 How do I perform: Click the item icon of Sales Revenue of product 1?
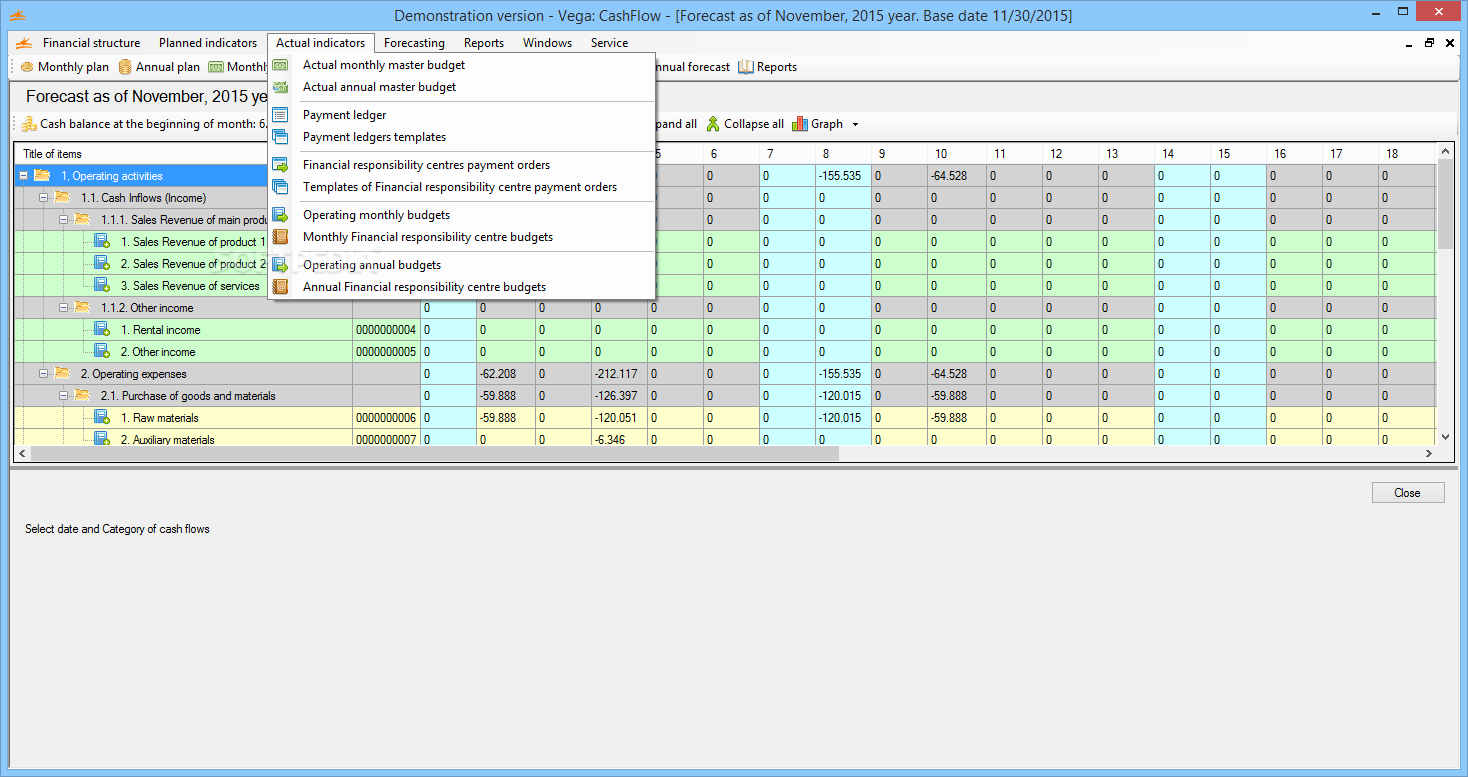coord(102,241)
